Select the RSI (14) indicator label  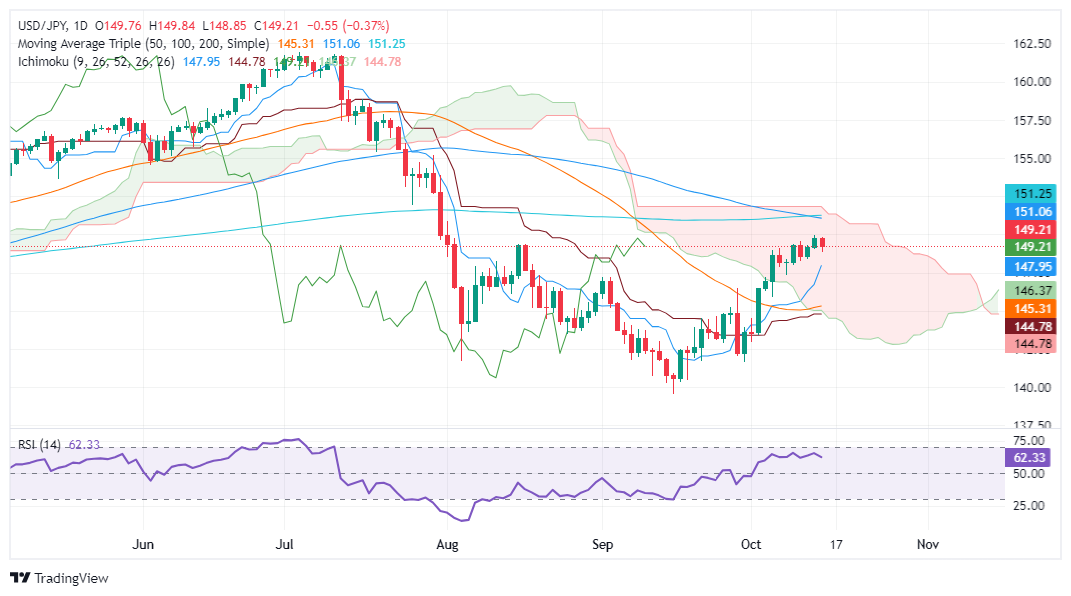point(39,445)
